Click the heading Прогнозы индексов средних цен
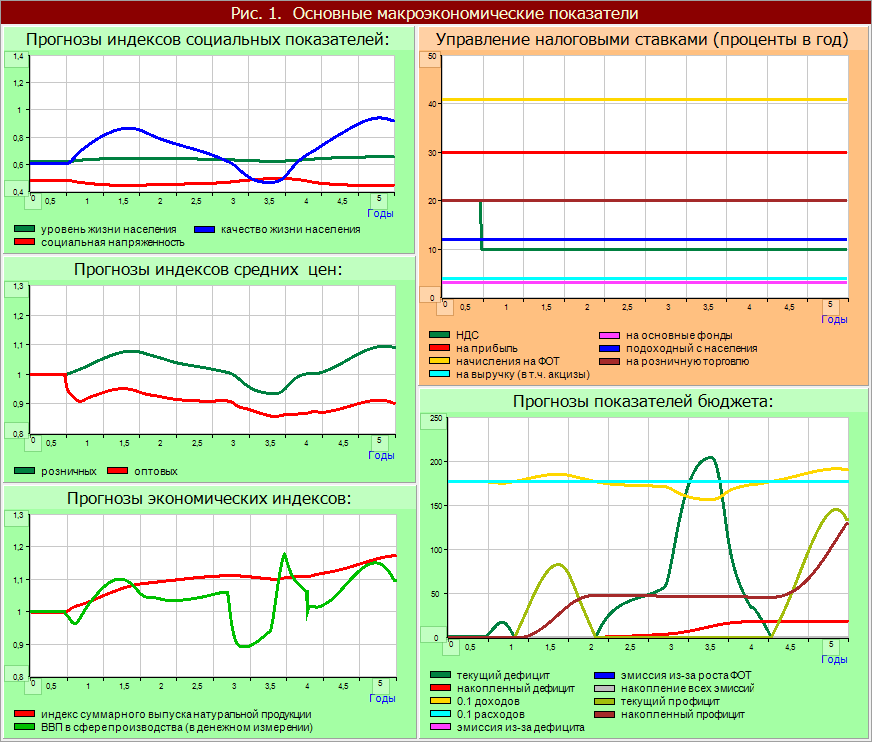 pyautogui.click(x=208, y=269)
